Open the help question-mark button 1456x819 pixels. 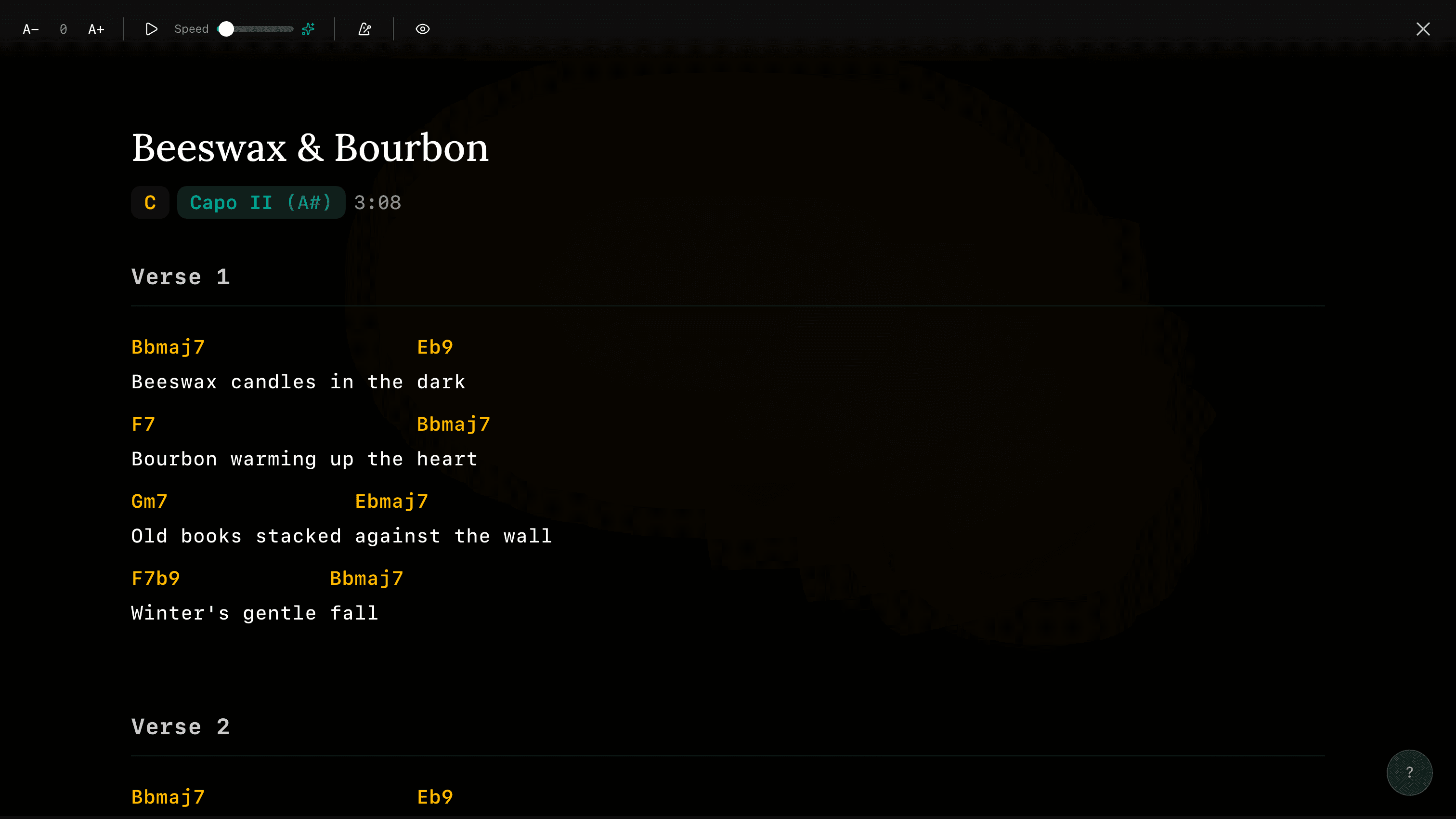[1409, 772]
